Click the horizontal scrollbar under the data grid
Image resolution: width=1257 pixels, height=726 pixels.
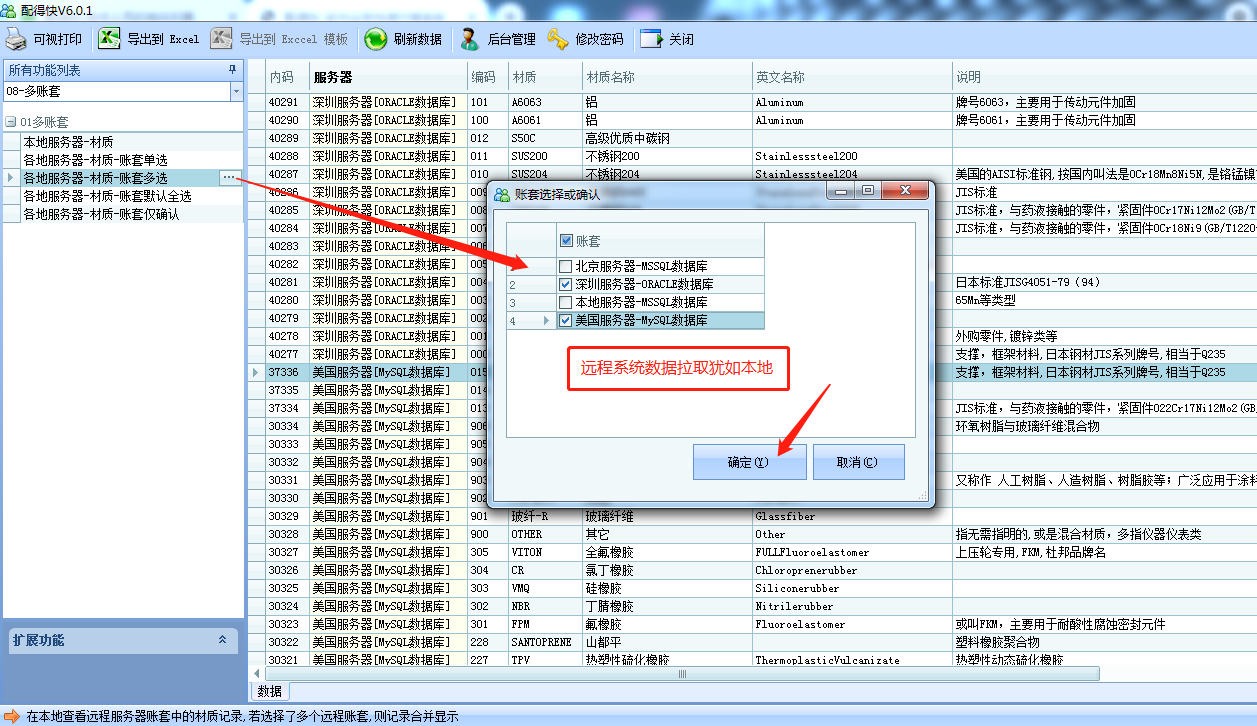684,674
